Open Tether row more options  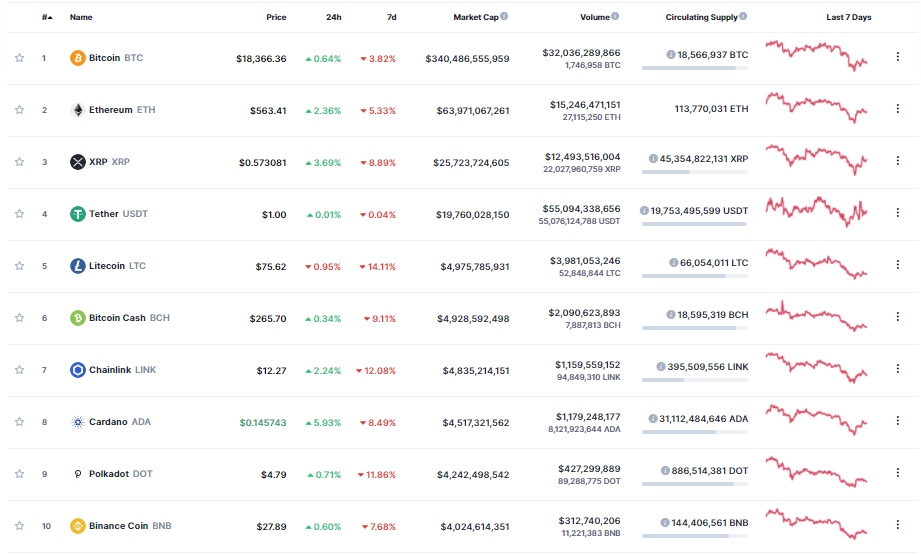[x=898, y=213]
